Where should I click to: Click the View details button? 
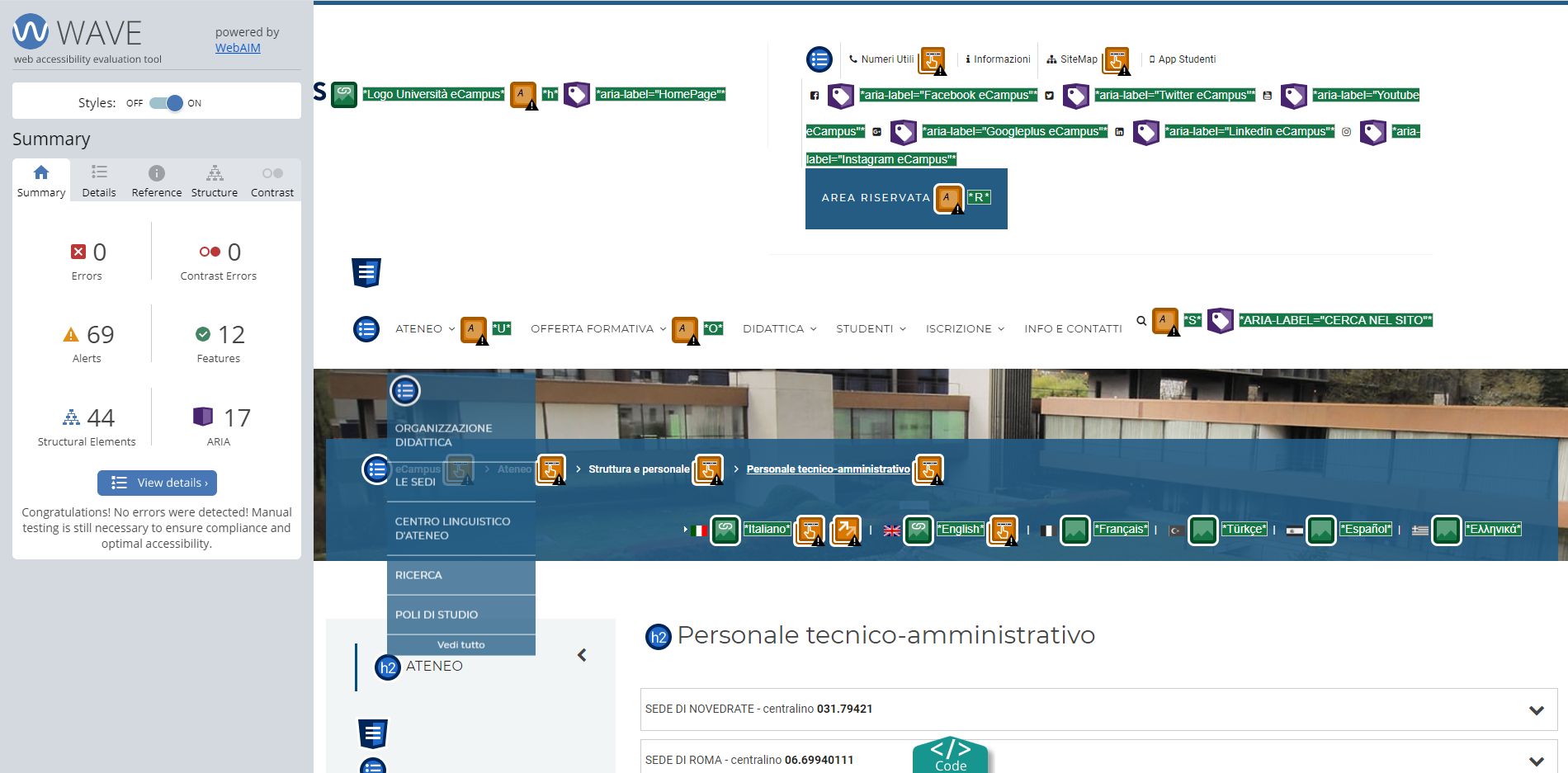click(x=157, y=483)
